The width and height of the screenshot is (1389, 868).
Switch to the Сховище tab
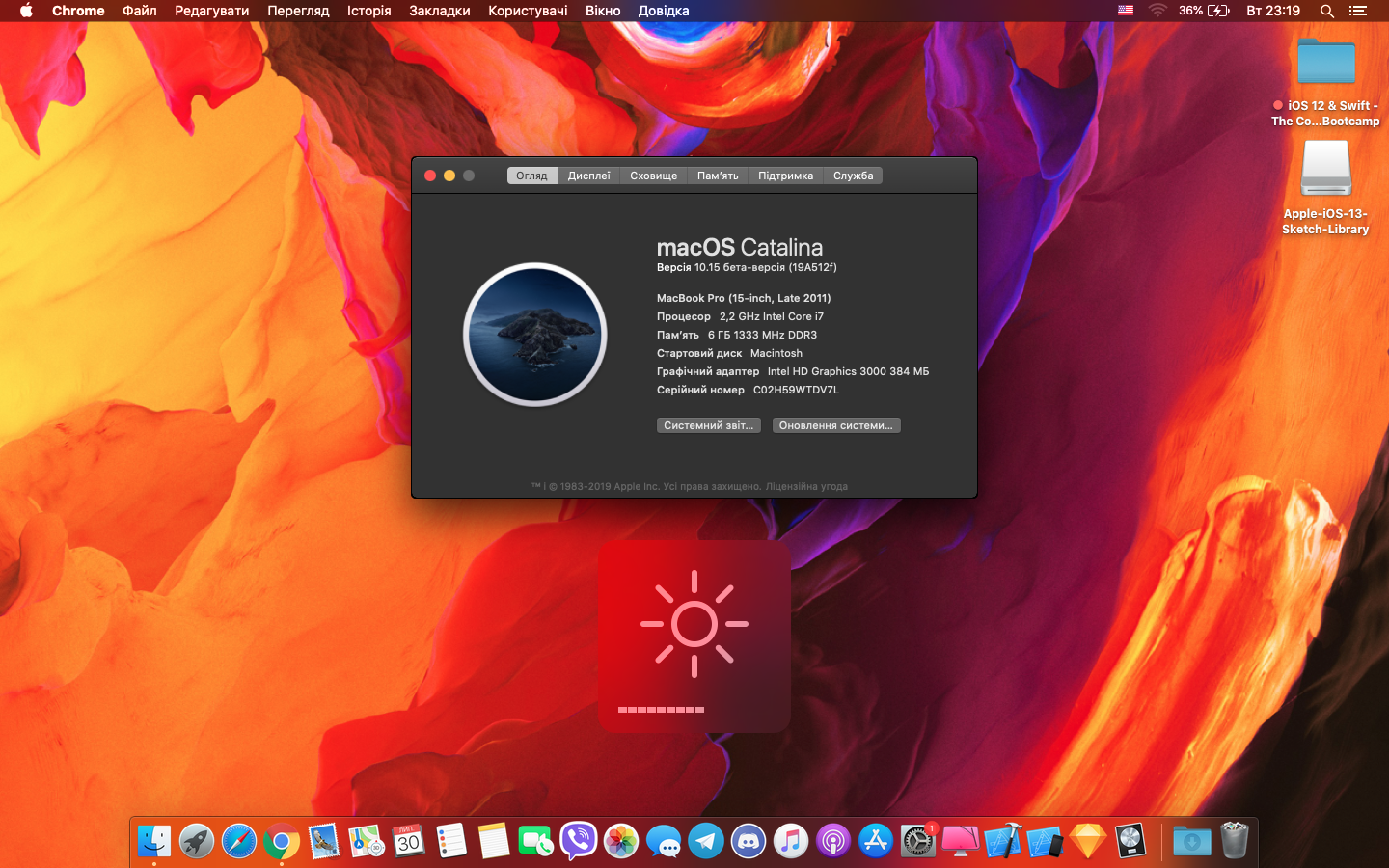coord(653,176)
